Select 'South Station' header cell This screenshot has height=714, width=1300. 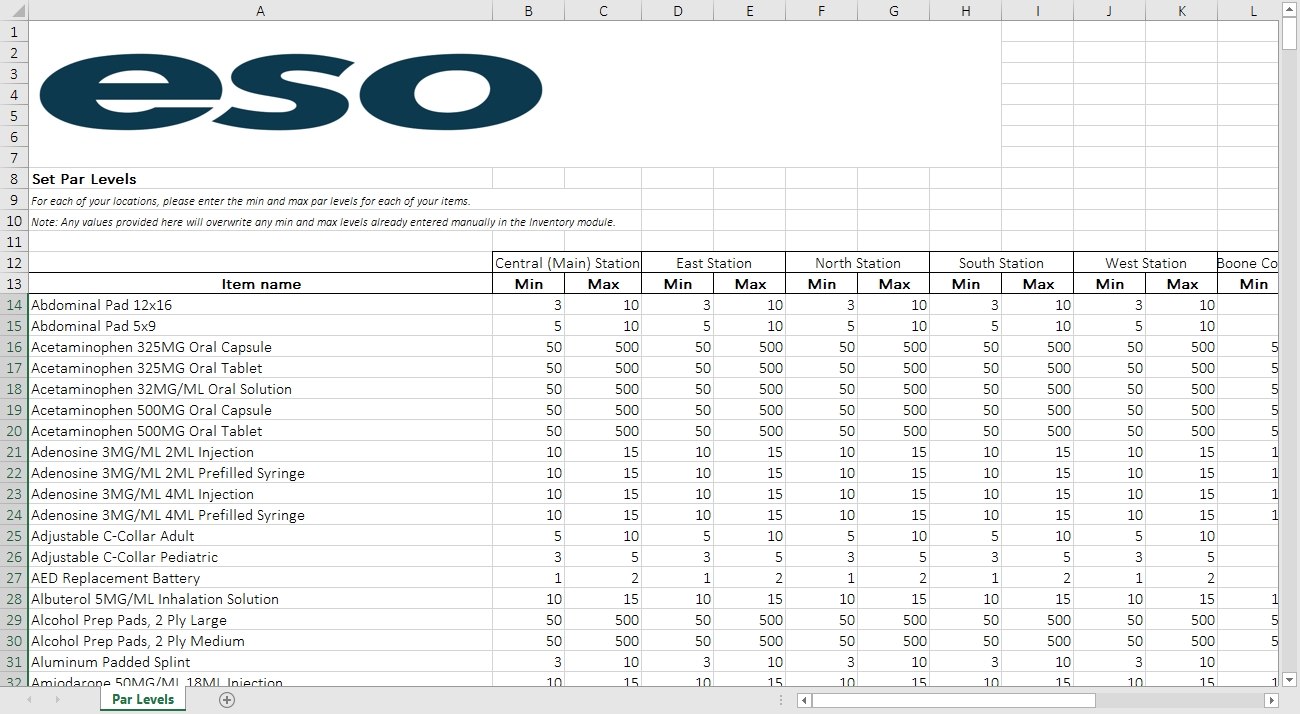coord(1001,263)
